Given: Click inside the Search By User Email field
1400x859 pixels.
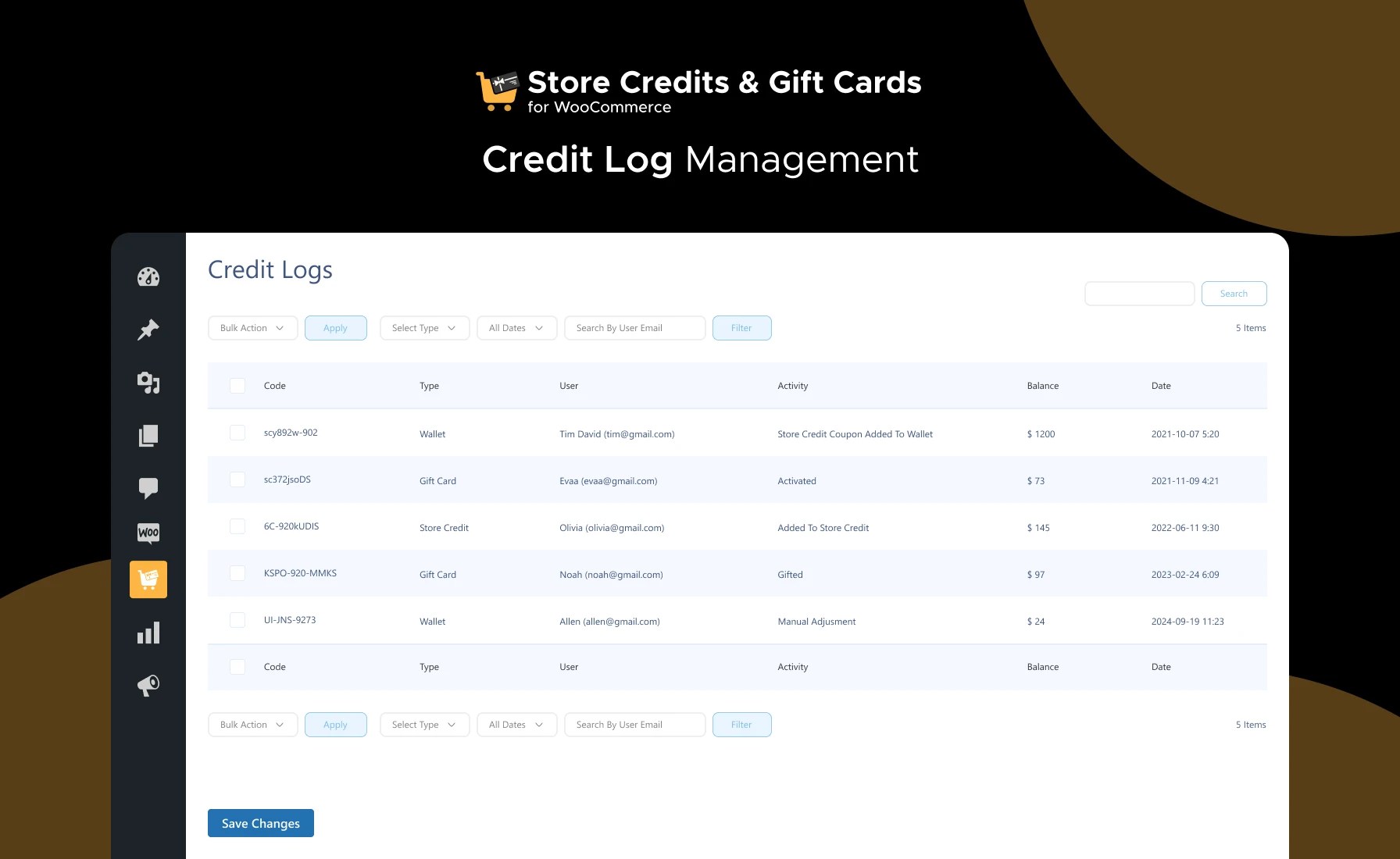Looking at the screenshot, I should pos(634,327).
